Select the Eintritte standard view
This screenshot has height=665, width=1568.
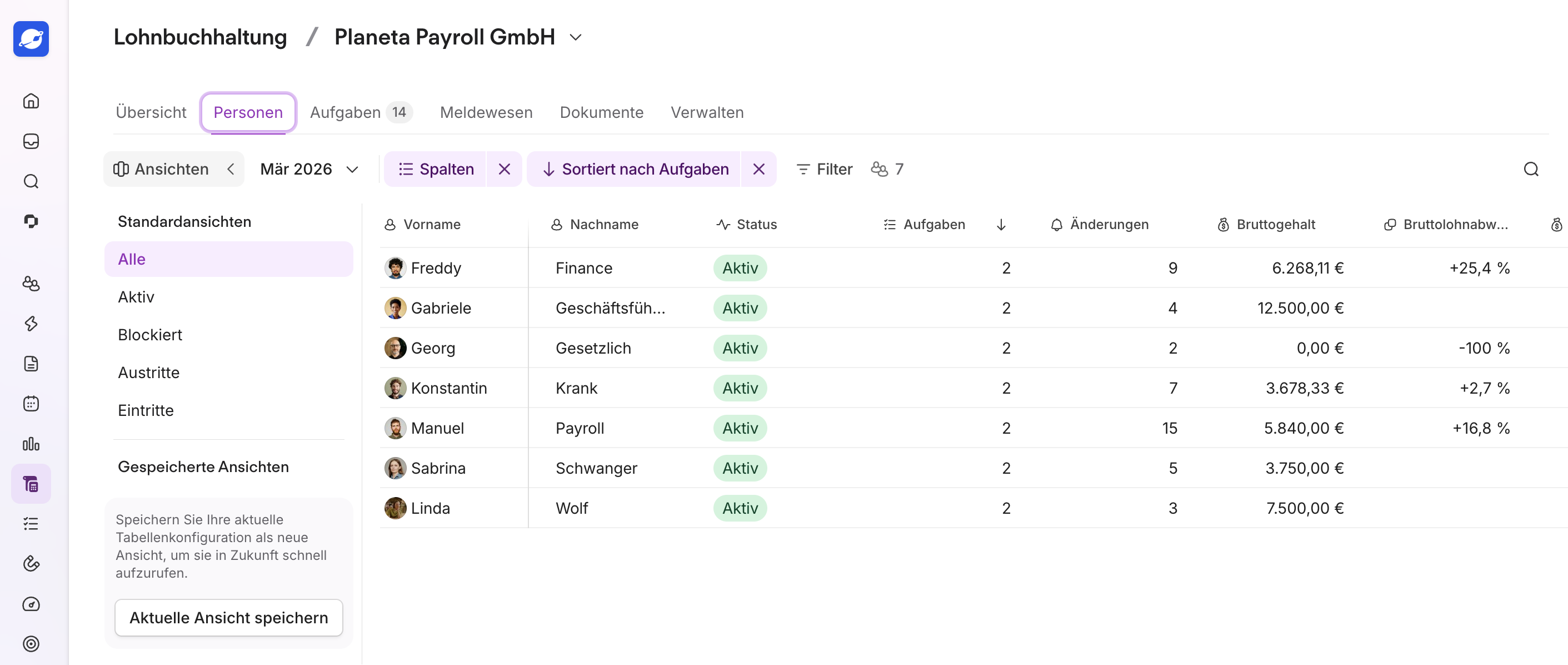point(229,410)
